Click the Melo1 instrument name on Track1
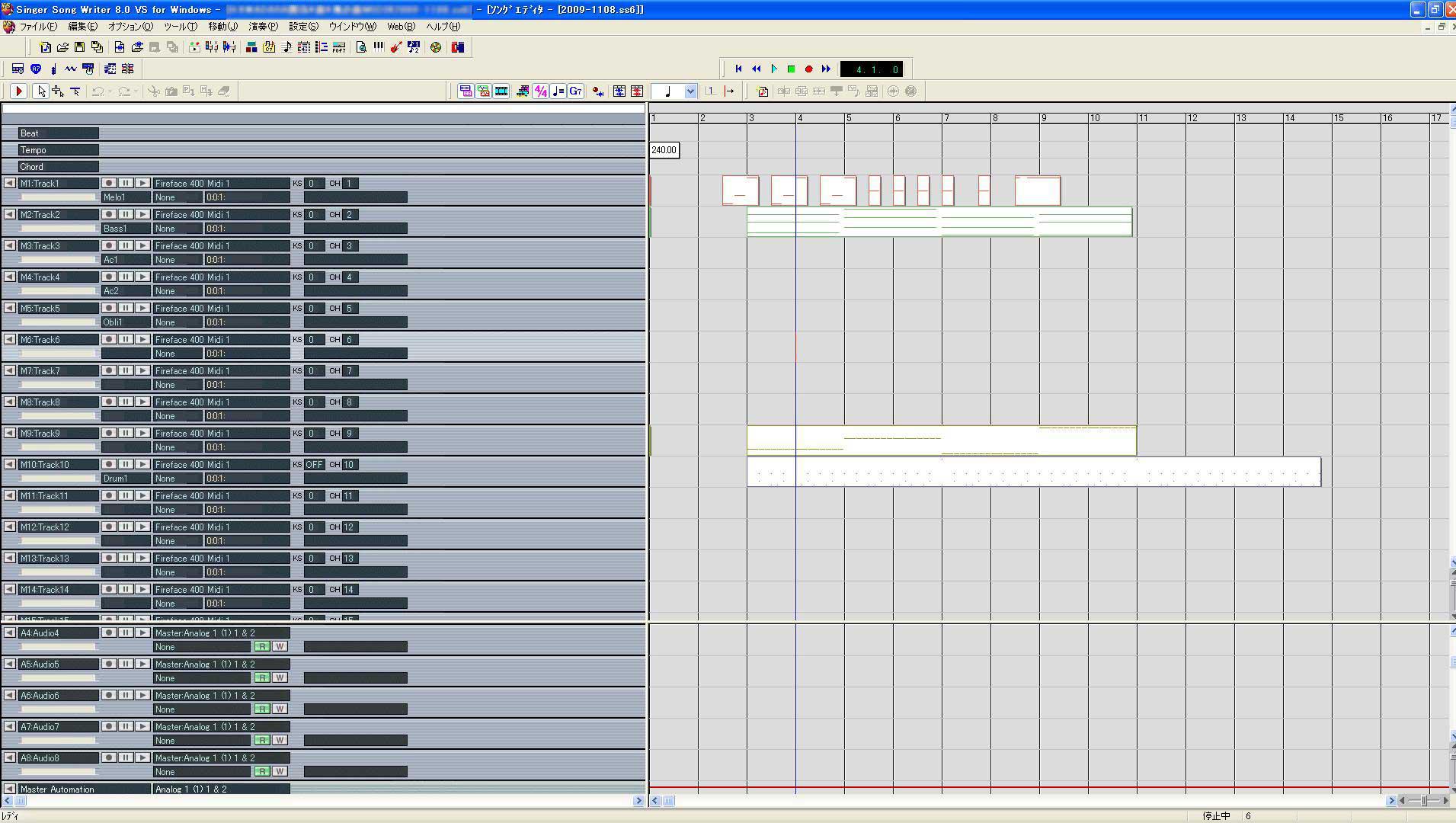 (x=126, y=197)
